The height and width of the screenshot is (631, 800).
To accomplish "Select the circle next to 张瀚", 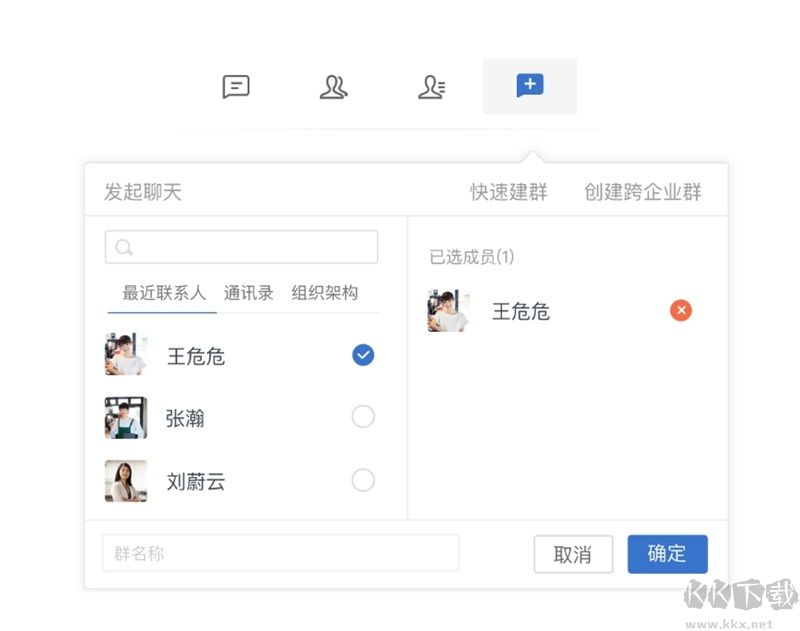I will (x=363, y=417).
